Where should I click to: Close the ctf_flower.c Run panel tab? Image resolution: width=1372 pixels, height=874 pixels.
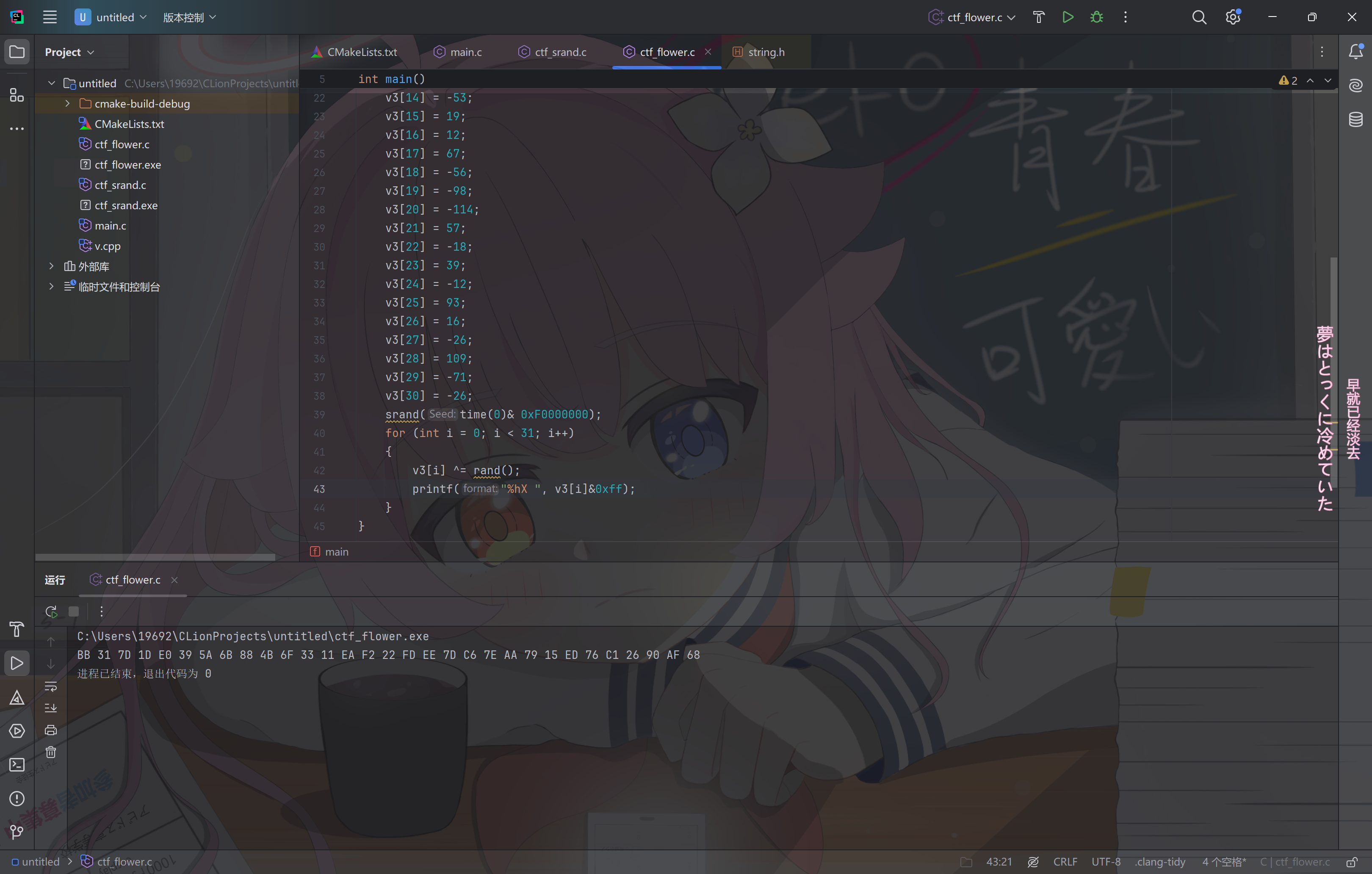coord(174,579)
